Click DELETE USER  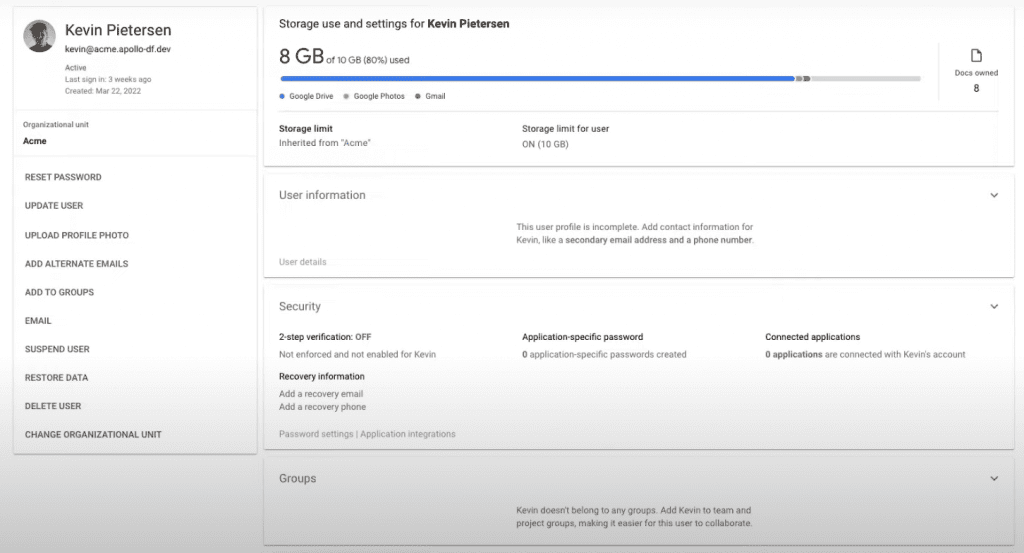pyautogui.click(x=53, y=406)
